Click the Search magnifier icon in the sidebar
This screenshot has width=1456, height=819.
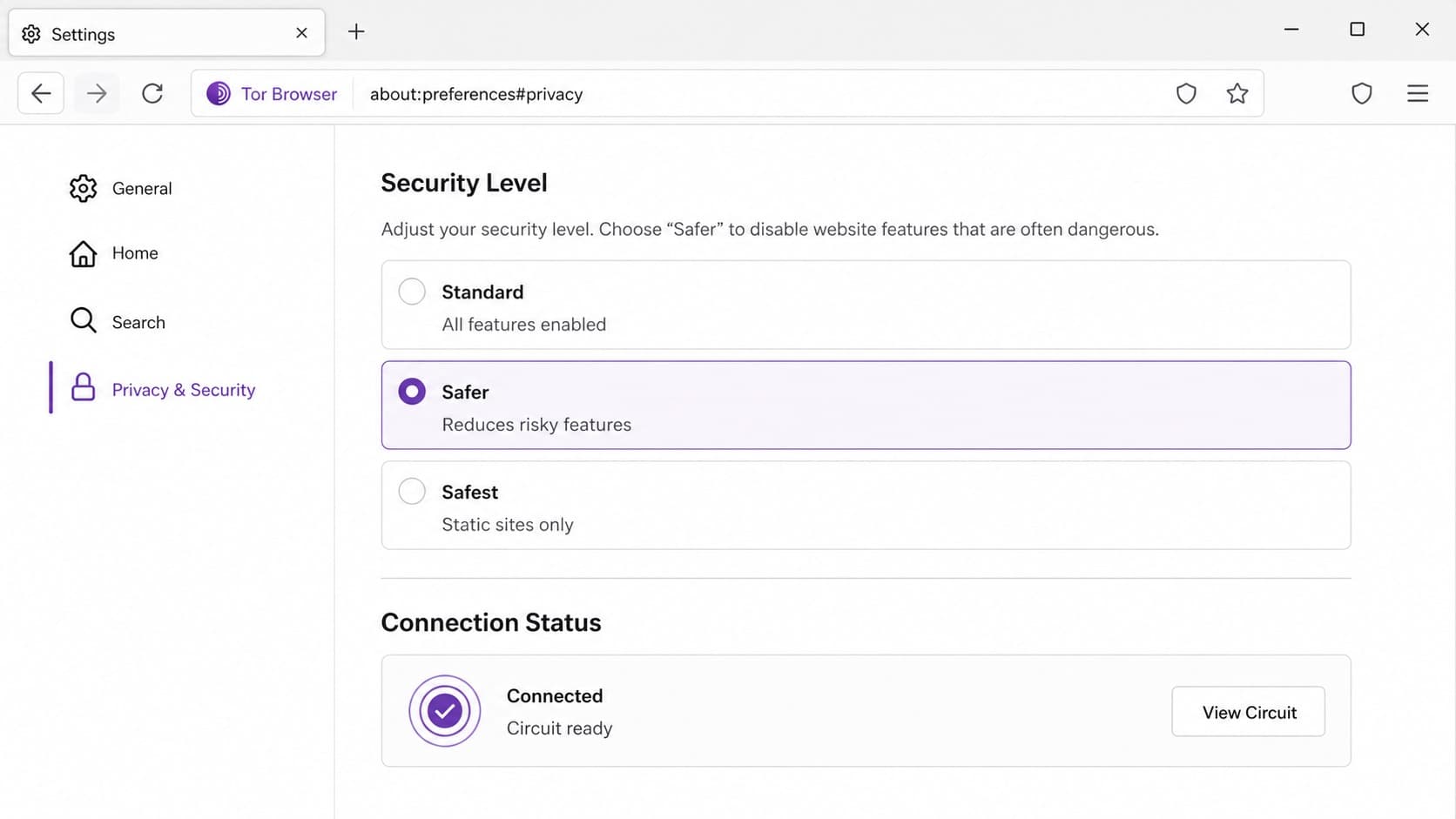click(x=83, y=321)
